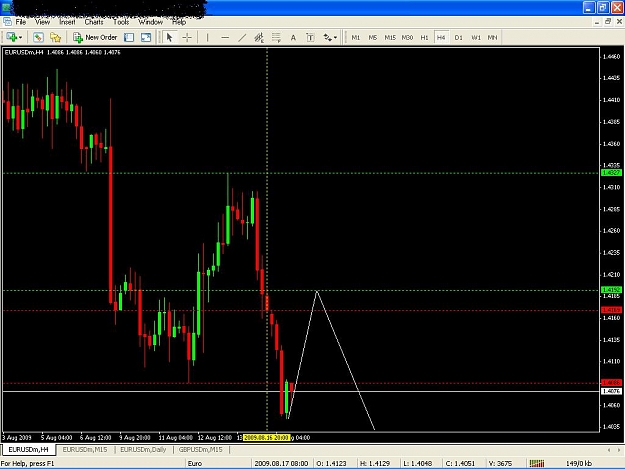Minimize the inner chart window button
Screen dimensions: 625x469
pos(597,22)
